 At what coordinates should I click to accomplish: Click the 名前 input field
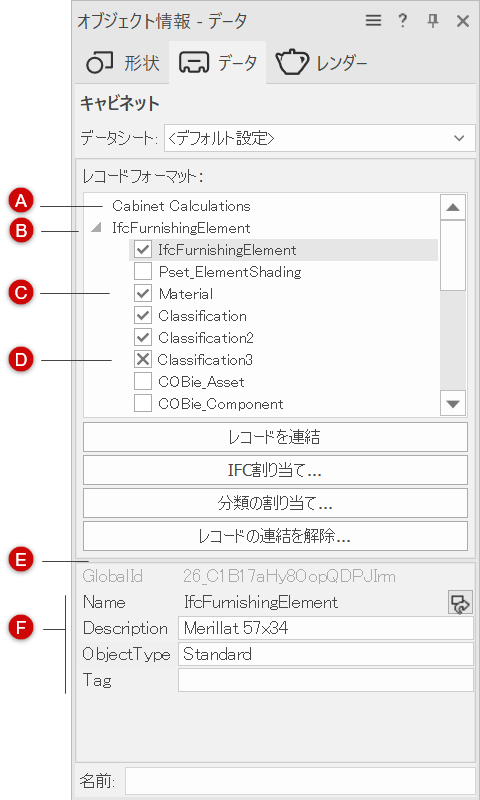[x=300, y=781]
